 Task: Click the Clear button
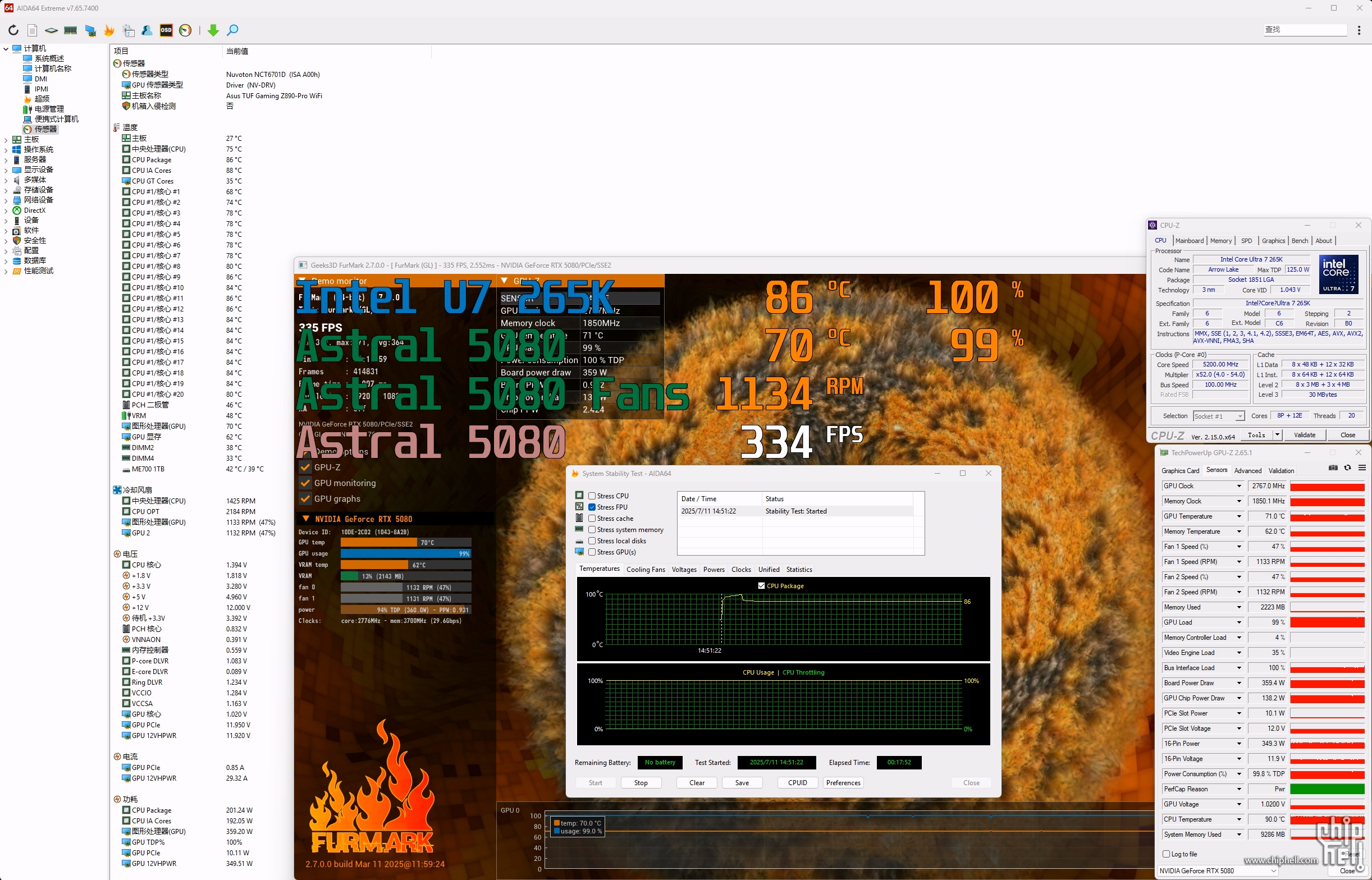(697, 783)
